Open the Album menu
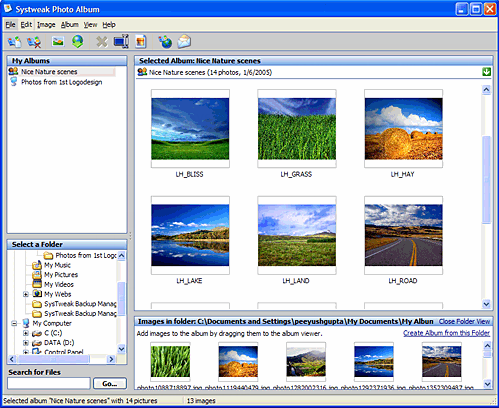 click(69, 25)
